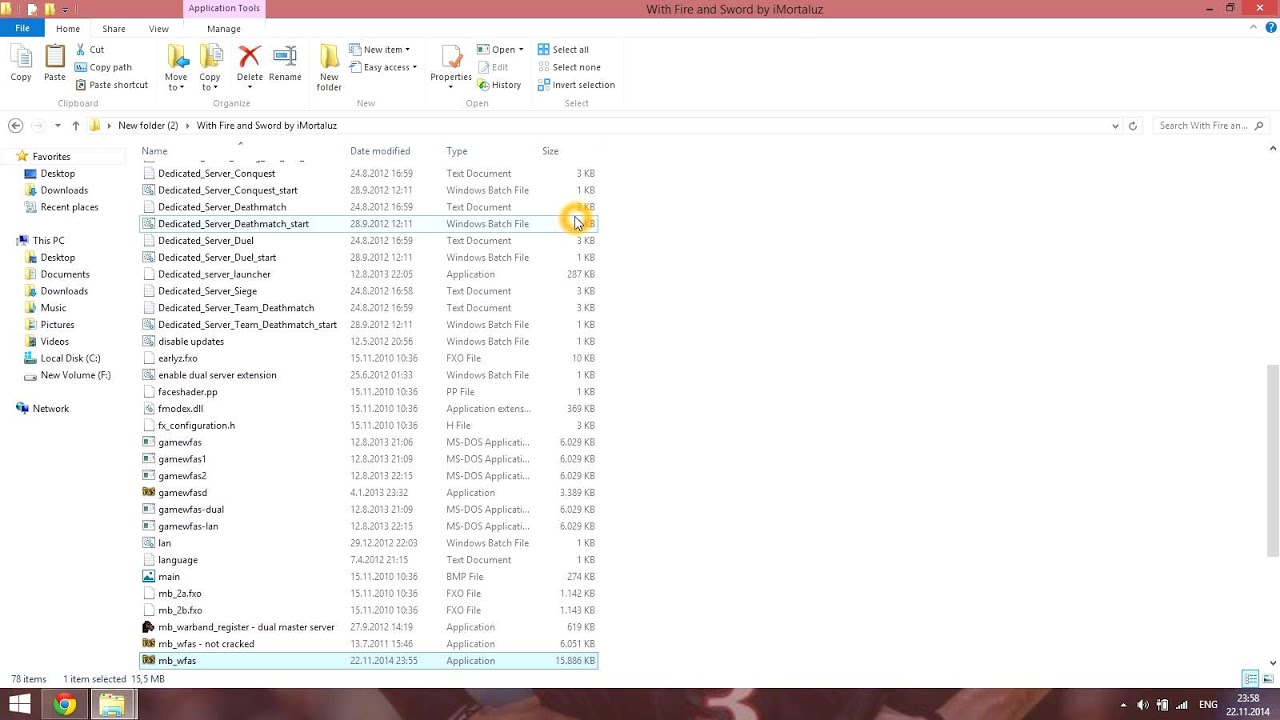
Task: Click Copy path in the ribbon
Action: pos(103,67)
